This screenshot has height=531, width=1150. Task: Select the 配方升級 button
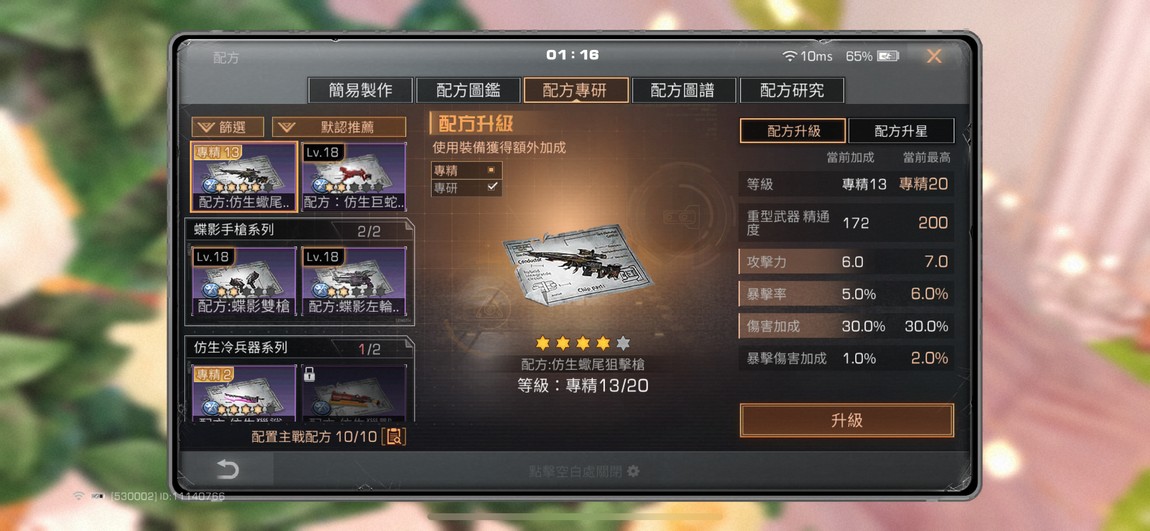point(793,131)
